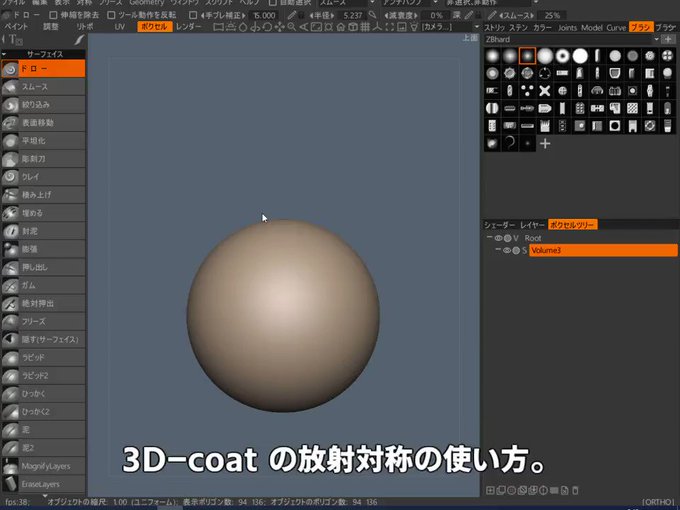Switch to the ペイント room tab
This screenshot has height=510, width=680.
point(16,27)
